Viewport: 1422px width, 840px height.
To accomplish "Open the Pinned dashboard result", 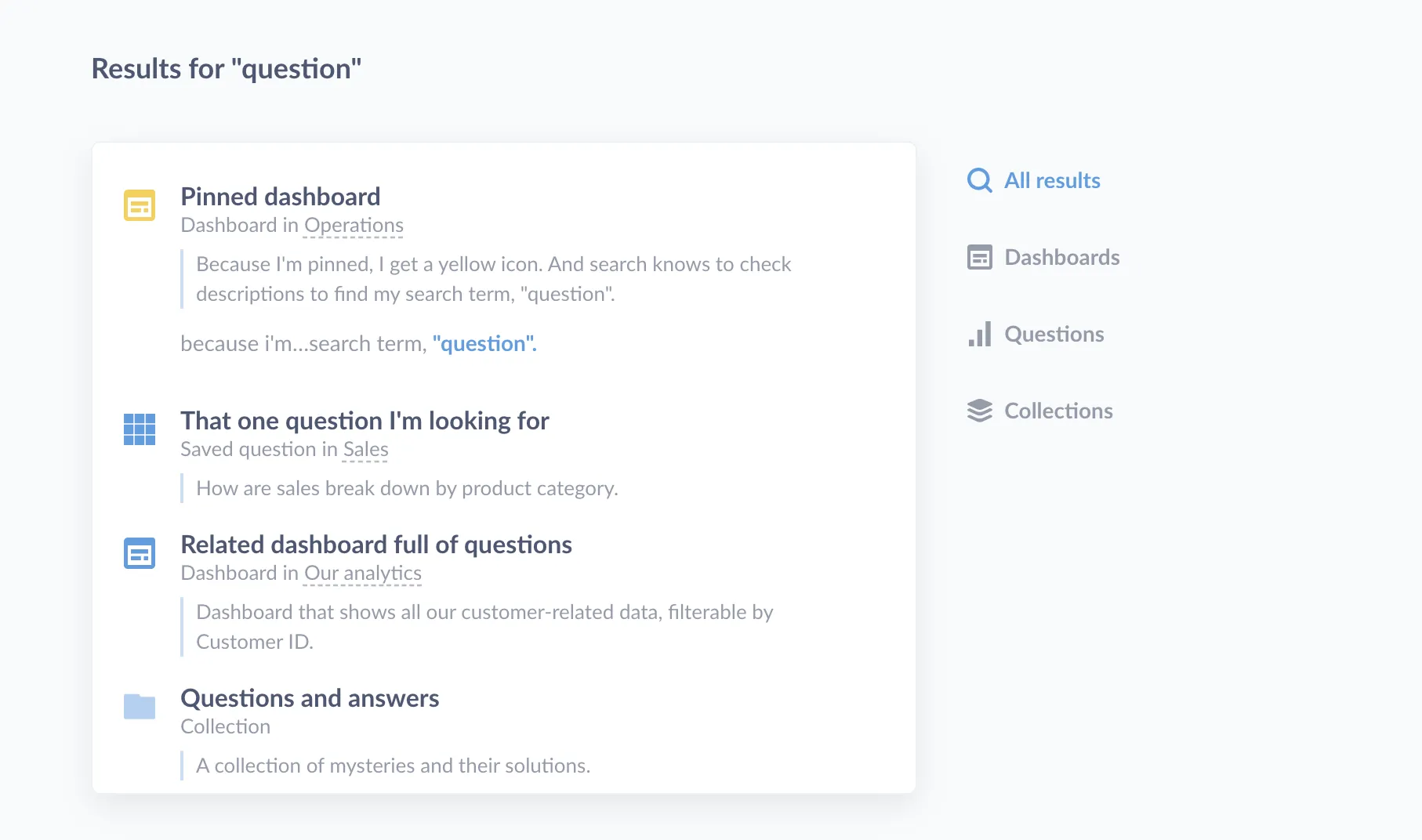I will (280, 197).
